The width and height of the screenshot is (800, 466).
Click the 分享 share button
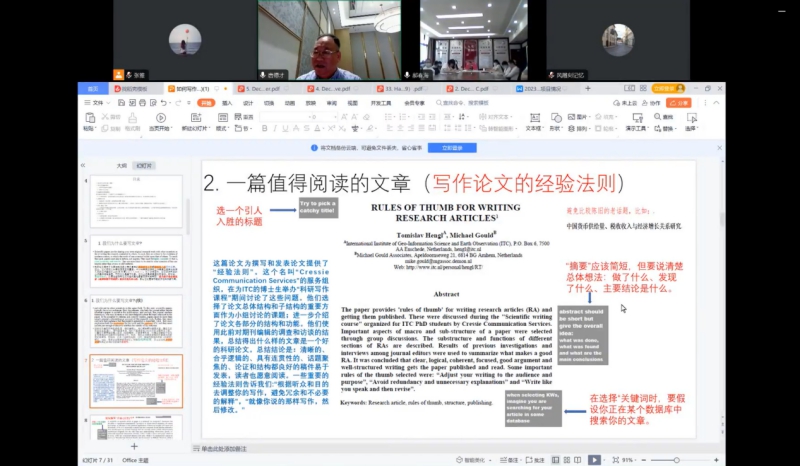point(678,102)
